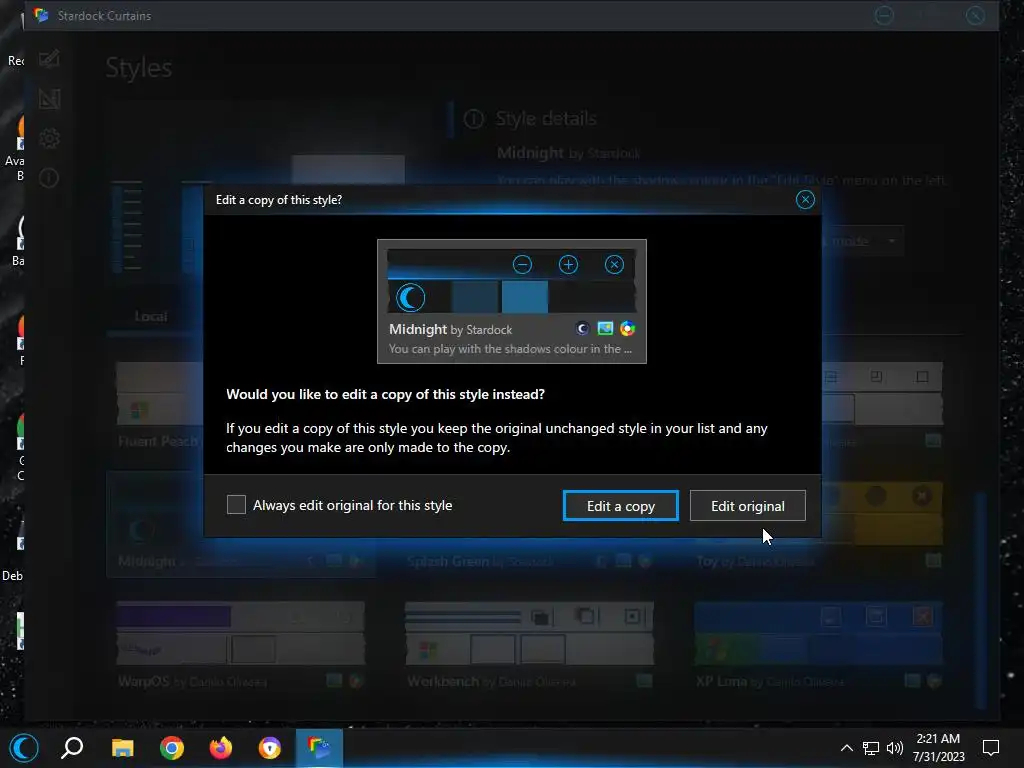Click the Style details info icon
Viewport: 1024px width, 768px height.
point(473,119)
